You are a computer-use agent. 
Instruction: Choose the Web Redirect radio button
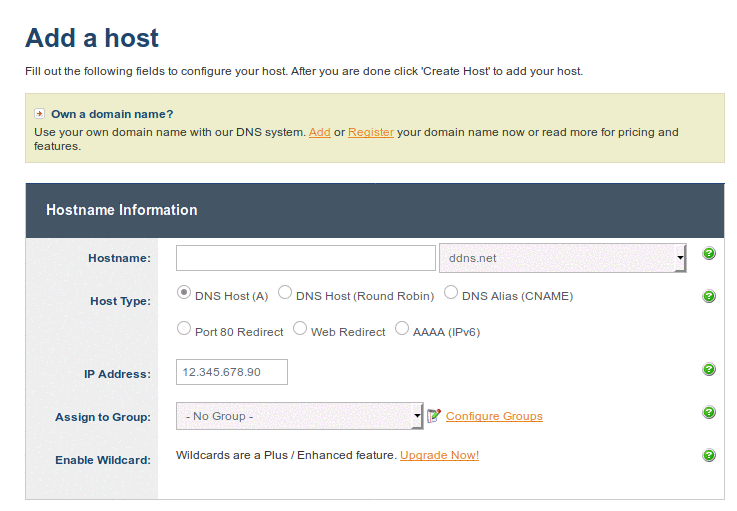300,328
